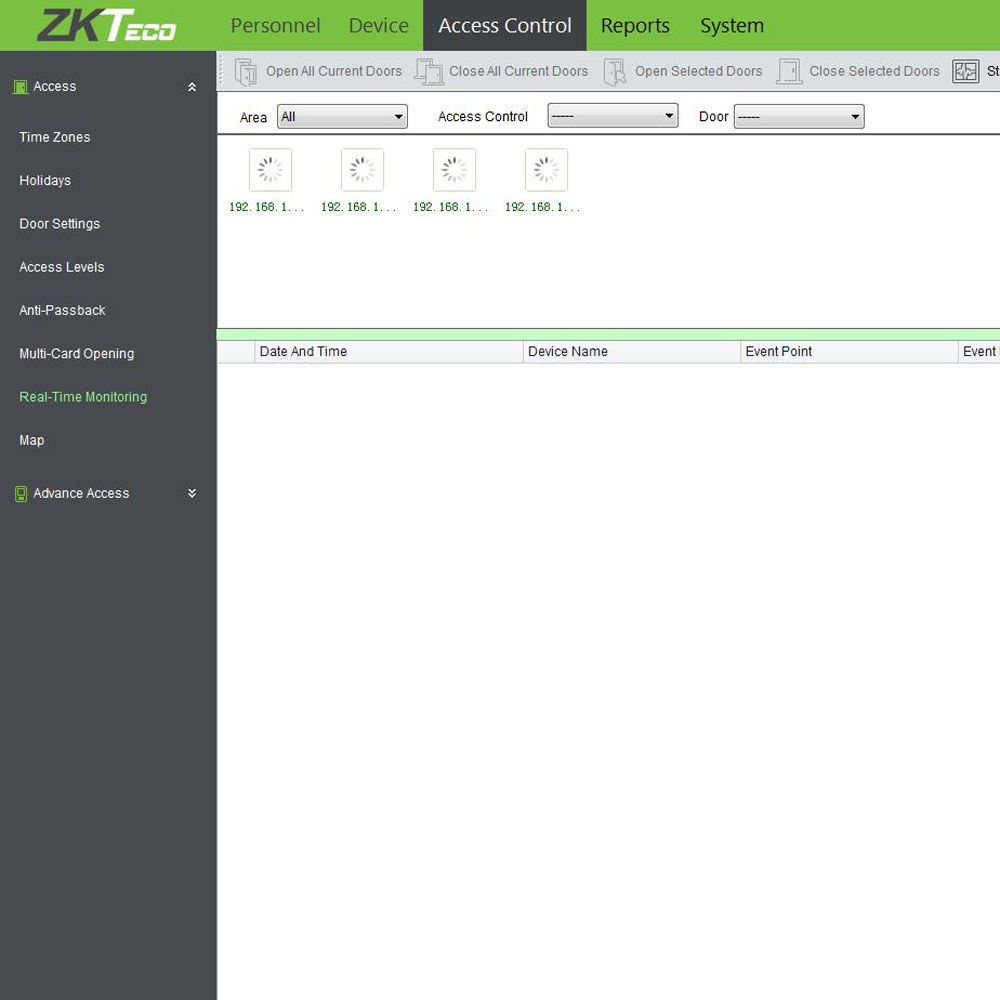This screenshot has width=1000, height=1000.
Task: Click the Close All Current Doors icon
Action: tap(429, 72)
